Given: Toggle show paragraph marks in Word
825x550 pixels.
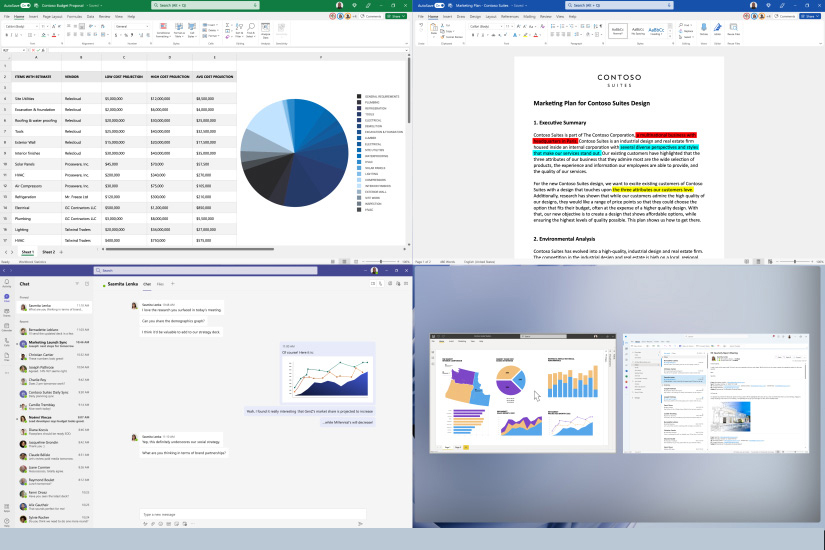Looking at the screenshot, I should click(601, 26).
